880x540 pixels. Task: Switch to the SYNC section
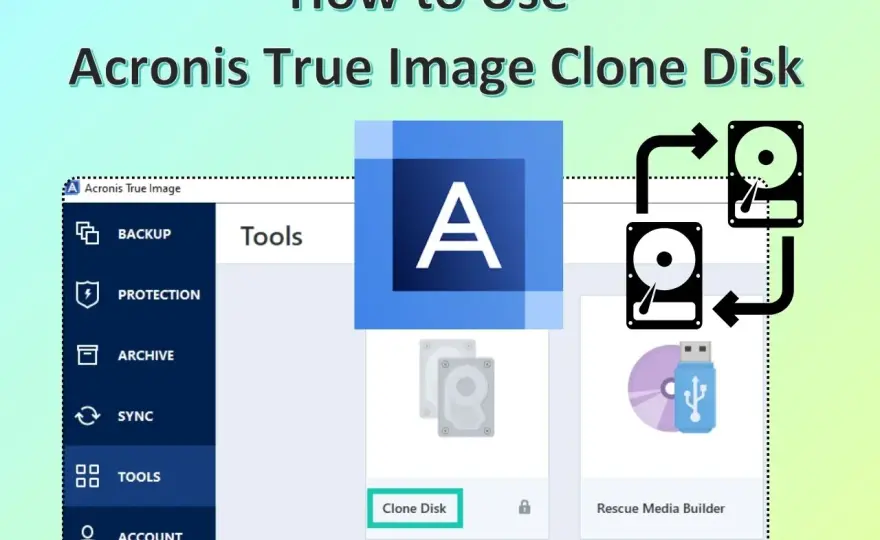point(135,416)
